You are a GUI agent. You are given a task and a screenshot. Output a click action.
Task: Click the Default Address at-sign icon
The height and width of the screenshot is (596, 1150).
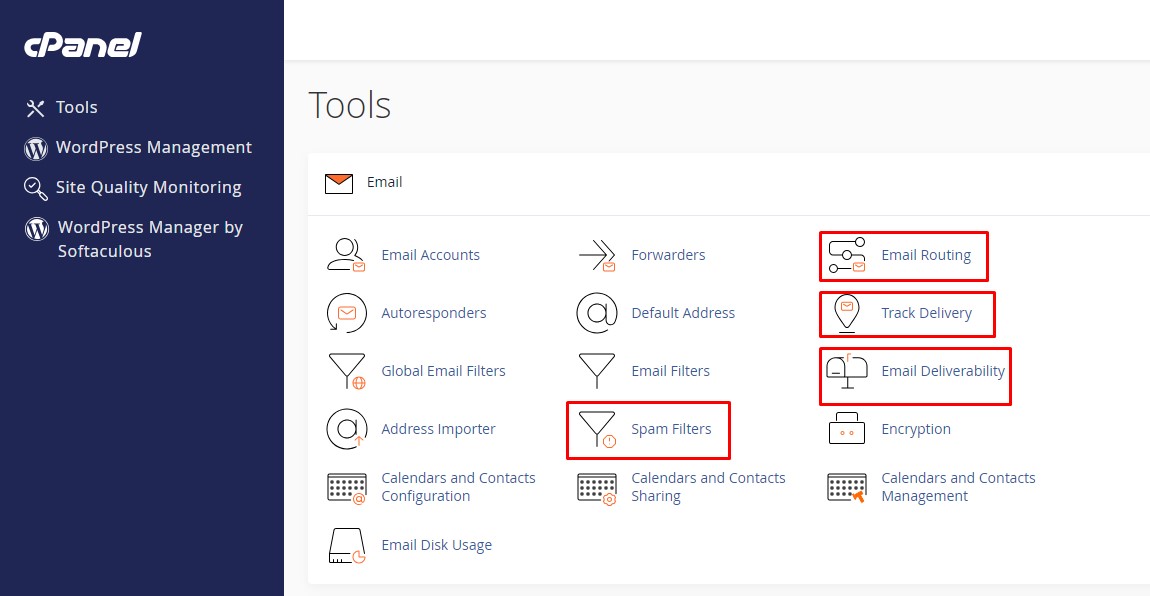pos(596,313)
